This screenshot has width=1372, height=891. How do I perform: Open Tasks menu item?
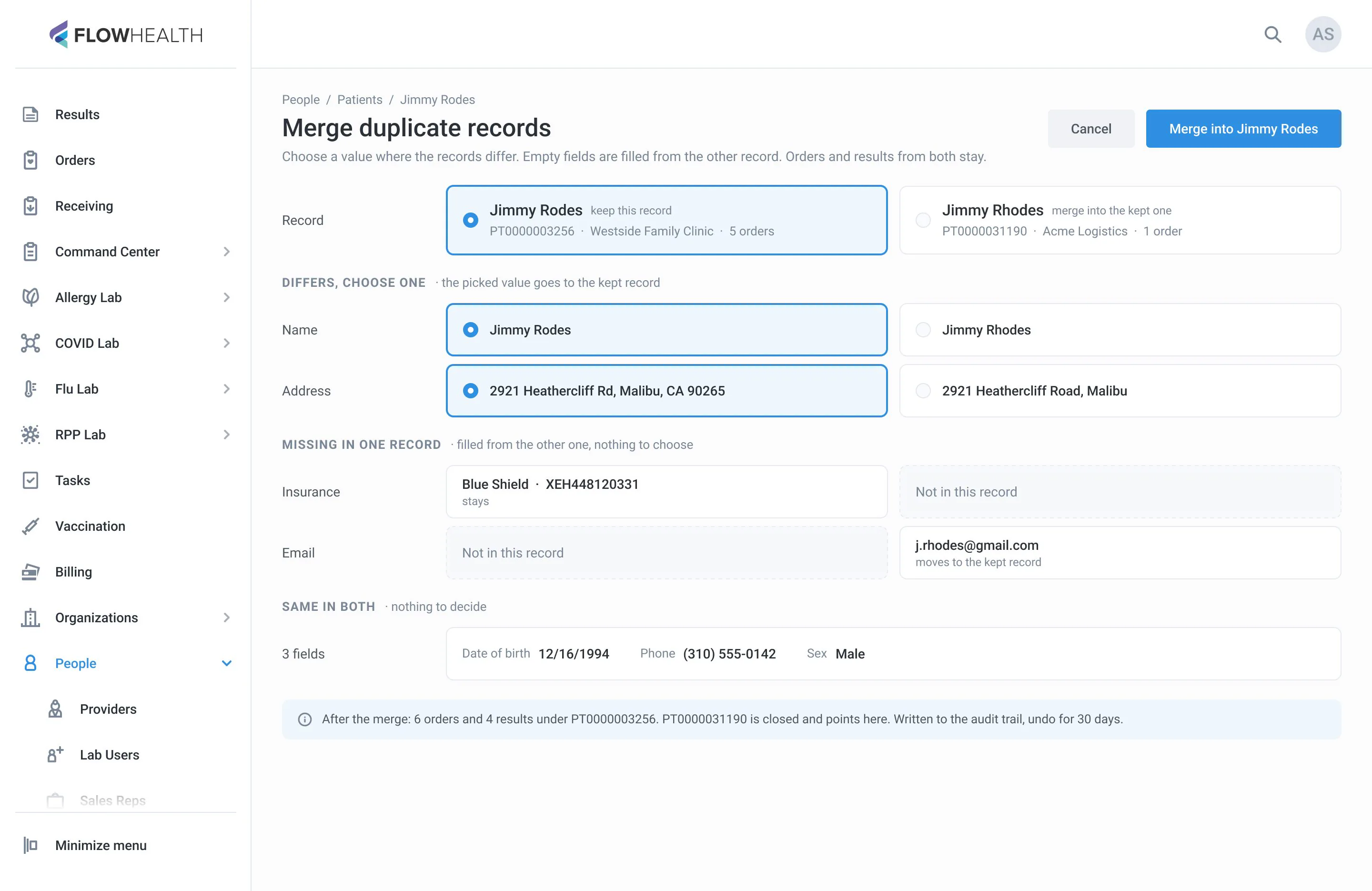[x=126, y=480]
